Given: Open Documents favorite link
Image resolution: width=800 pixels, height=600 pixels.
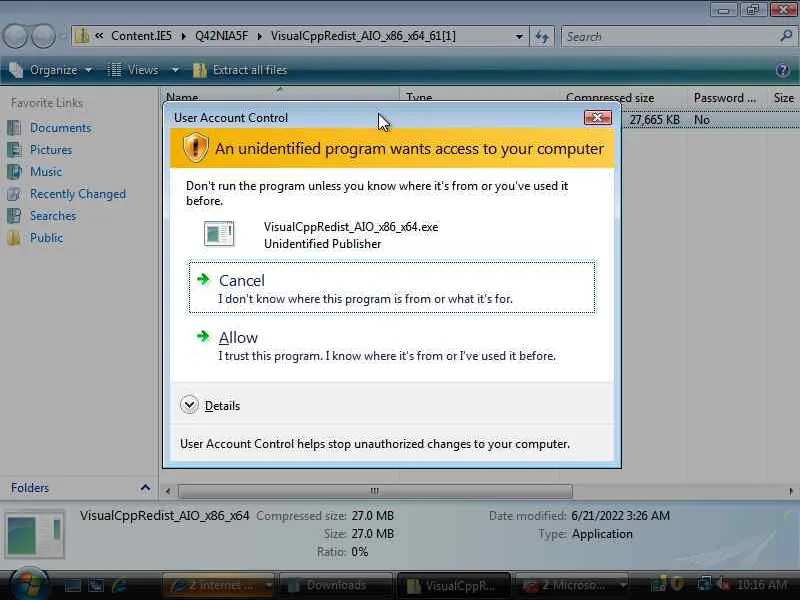Looking at the screenshot, I should [60, 128].
